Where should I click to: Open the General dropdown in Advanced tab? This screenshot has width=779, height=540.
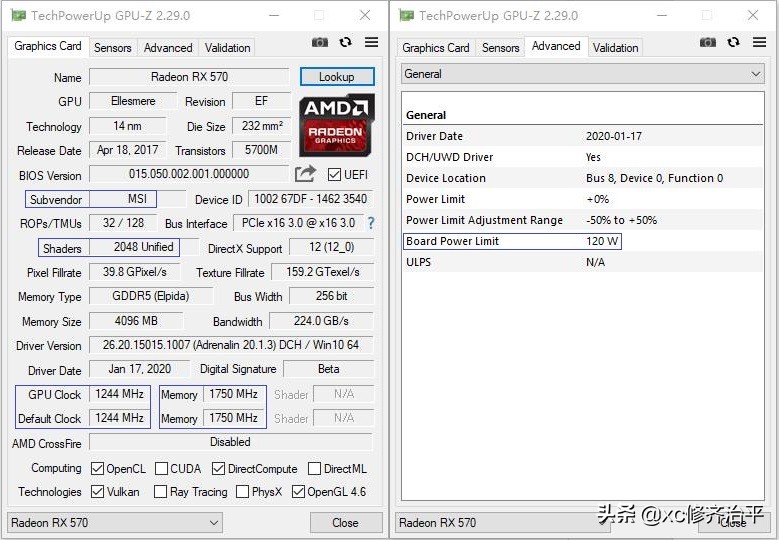(x=583, y=74)
